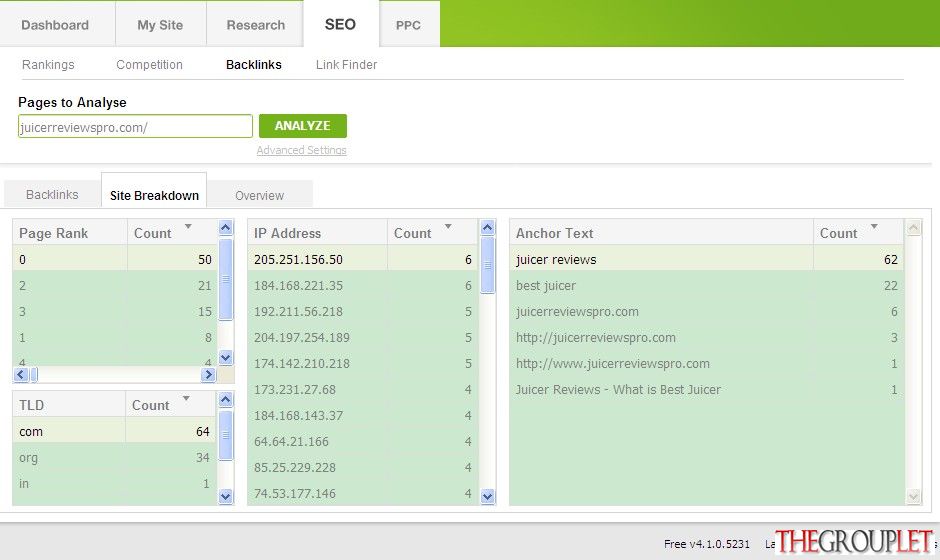Click the TLD table scroll-down arrow
This screenshot has height=560, width=940.
(x=225, y=496)
